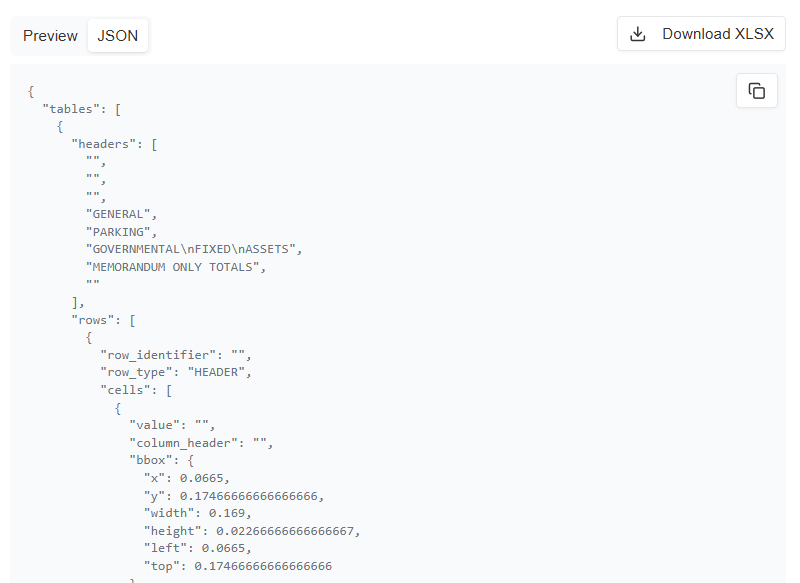This screenshot has height=583, width=800.
Task: Click the Download XLSX button
Action: click(701, 34)
